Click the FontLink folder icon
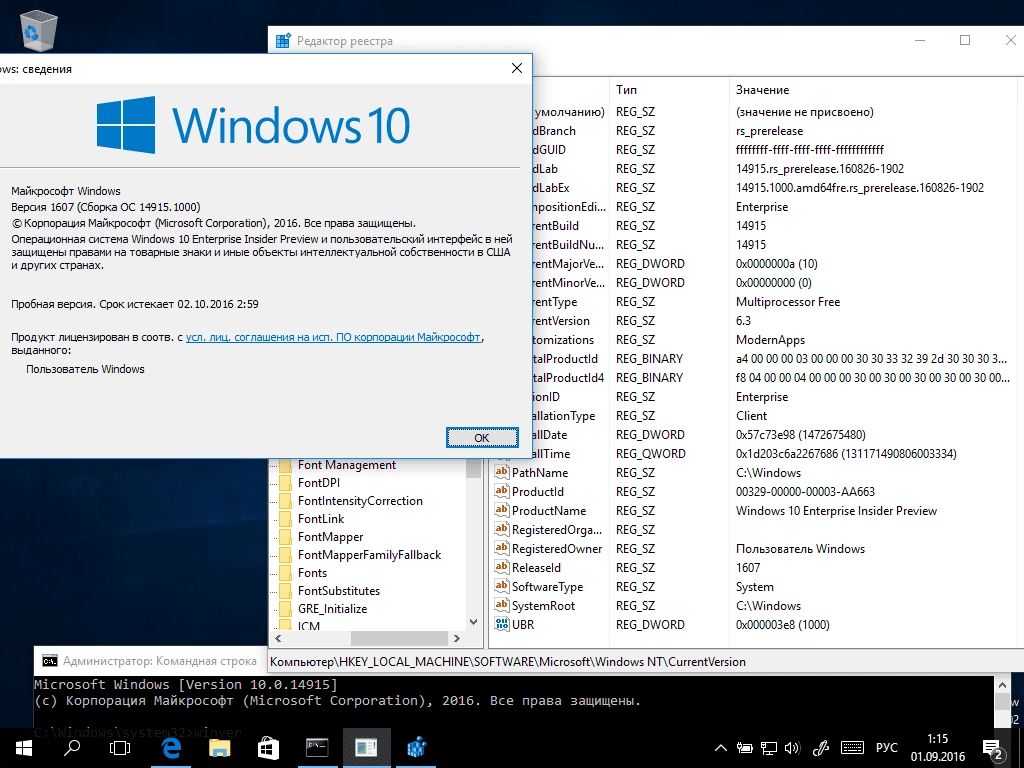This screenshot has width=1024, height=768. tap(285, 519)
